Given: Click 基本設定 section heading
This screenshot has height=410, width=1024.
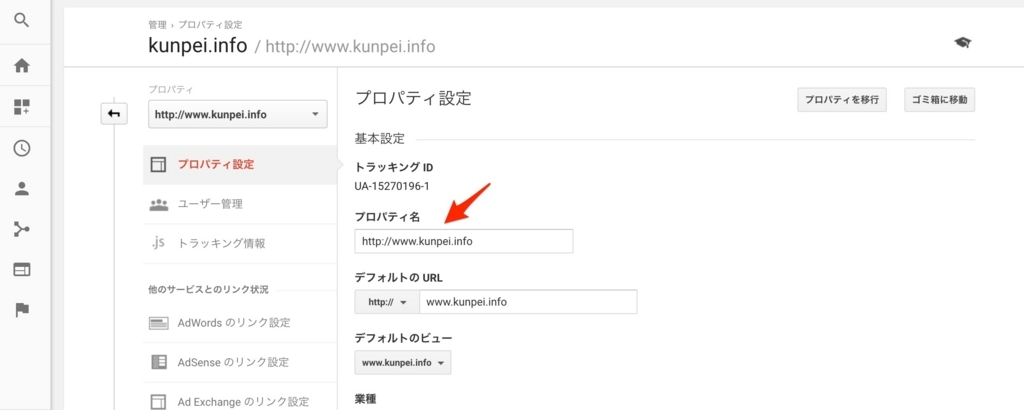Looking at the screenshot, I should coord(379,139).
